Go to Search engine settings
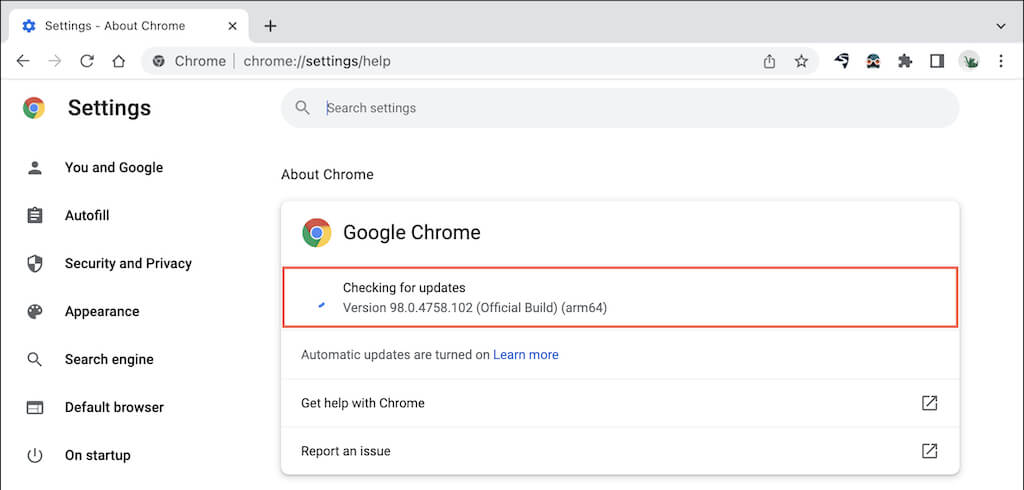The height and width of the screenshot is (490, 1024). (x=109, y=360)
